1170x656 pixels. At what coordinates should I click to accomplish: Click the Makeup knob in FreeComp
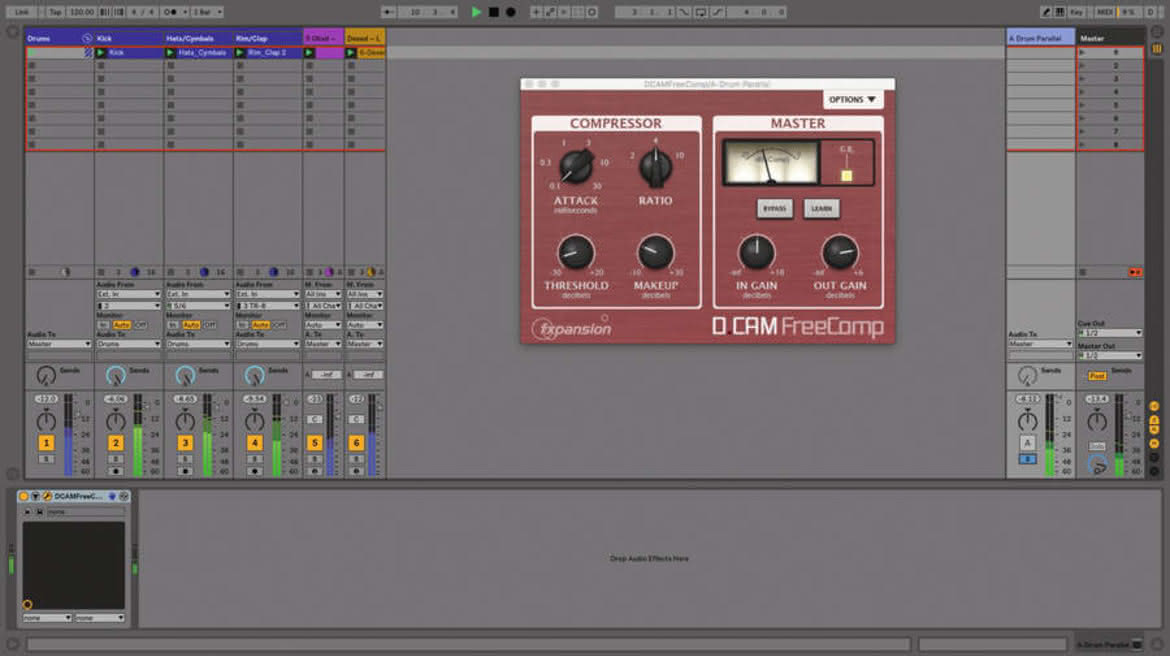[x=656, y=252]
